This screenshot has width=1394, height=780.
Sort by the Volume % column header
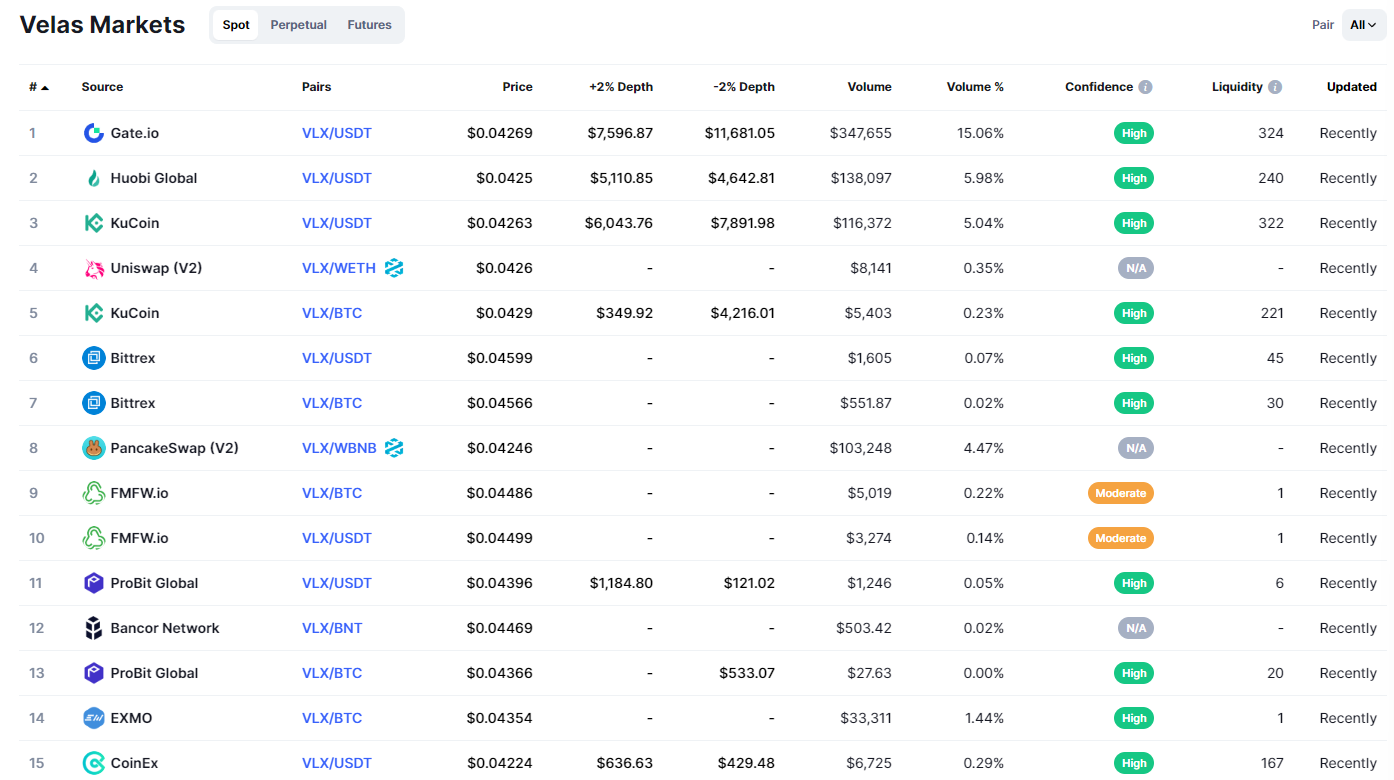point(975,87)
